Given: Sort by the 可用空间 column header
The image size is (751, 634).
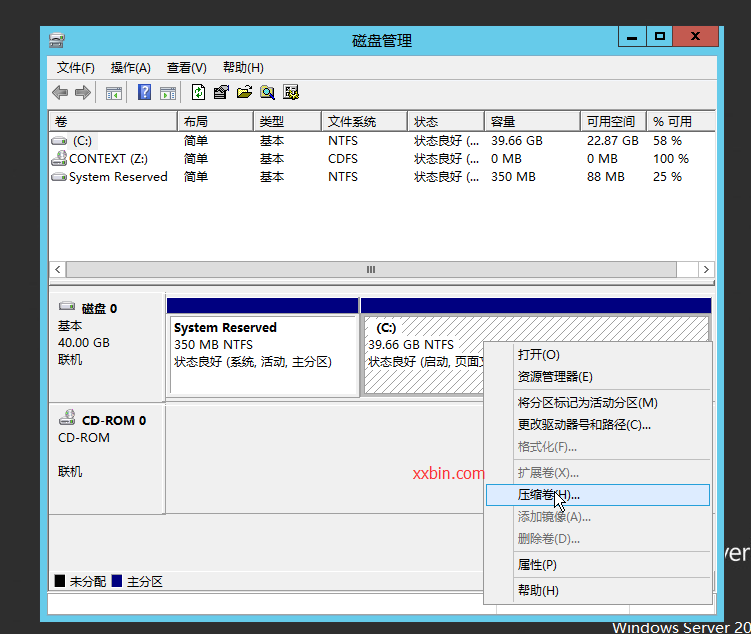Looking at the screenshot, I should [614, 121].
